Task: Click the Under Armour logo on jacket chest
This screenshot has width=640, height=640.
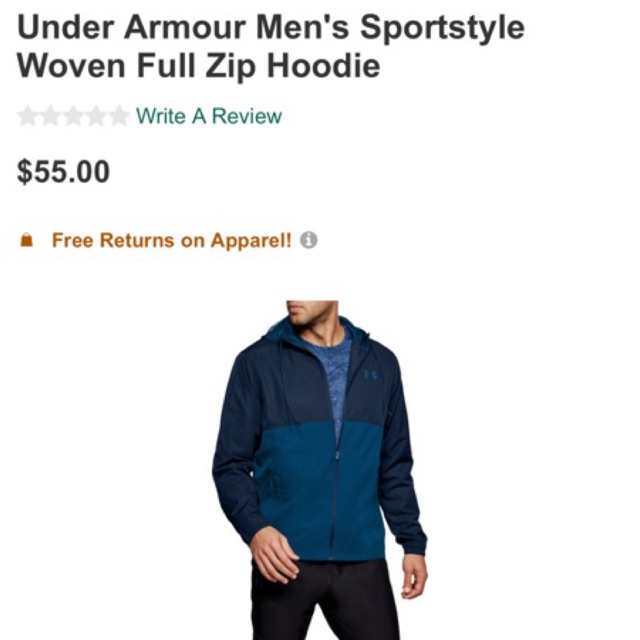Action: tap(370, 374)
